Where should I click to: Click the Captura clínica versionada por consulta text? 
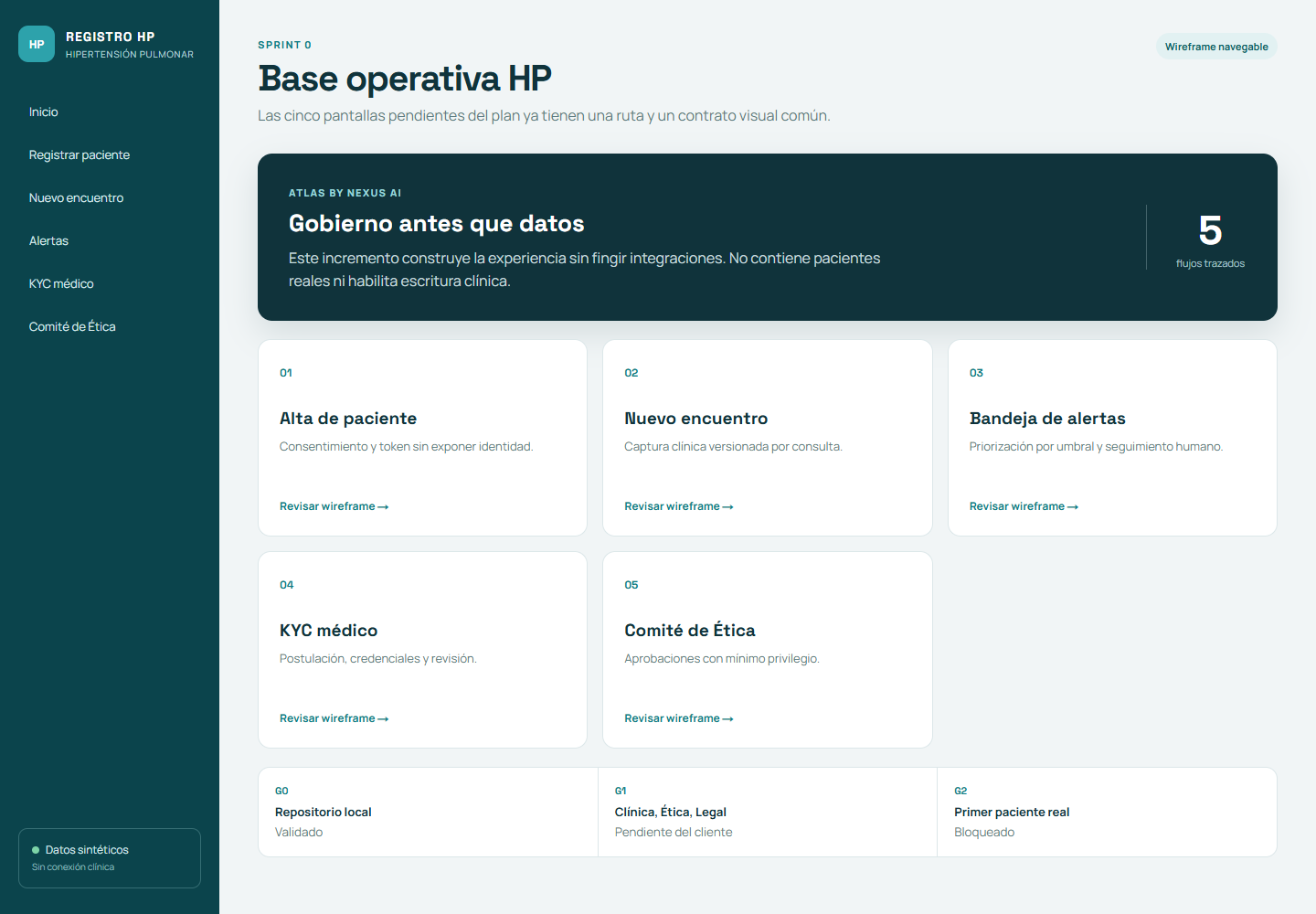[x=733, y=447]
